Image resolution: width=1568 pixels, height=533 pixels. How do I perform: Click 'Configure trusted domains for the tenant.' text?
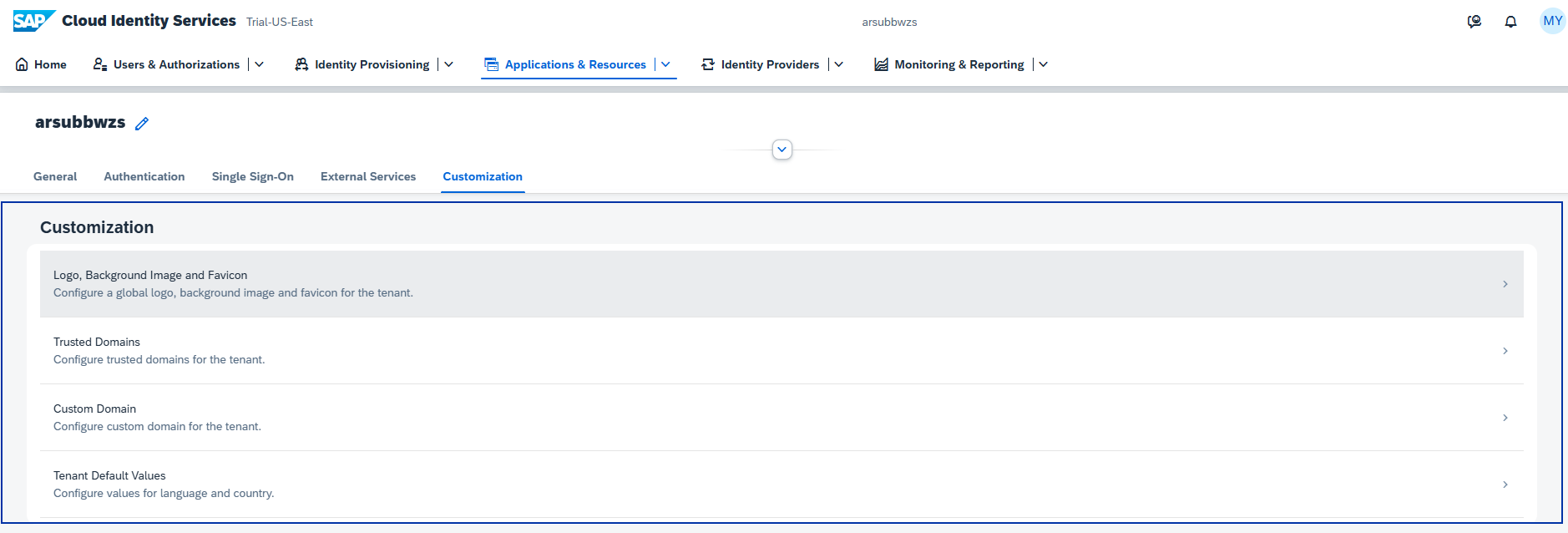tap(159, 359)
